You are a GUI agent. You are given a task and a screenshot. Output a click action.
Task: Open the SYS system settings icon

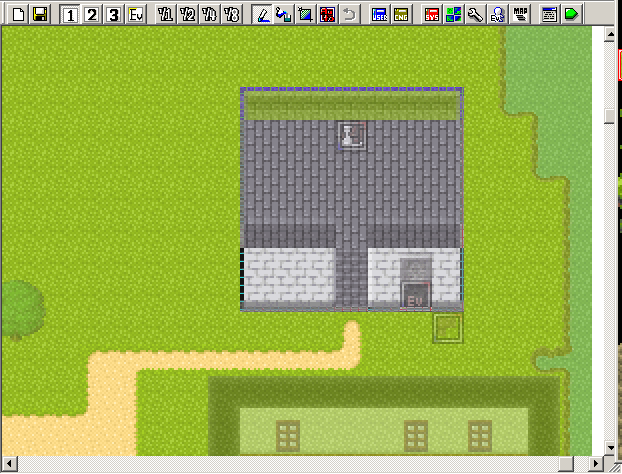[432, 14]
